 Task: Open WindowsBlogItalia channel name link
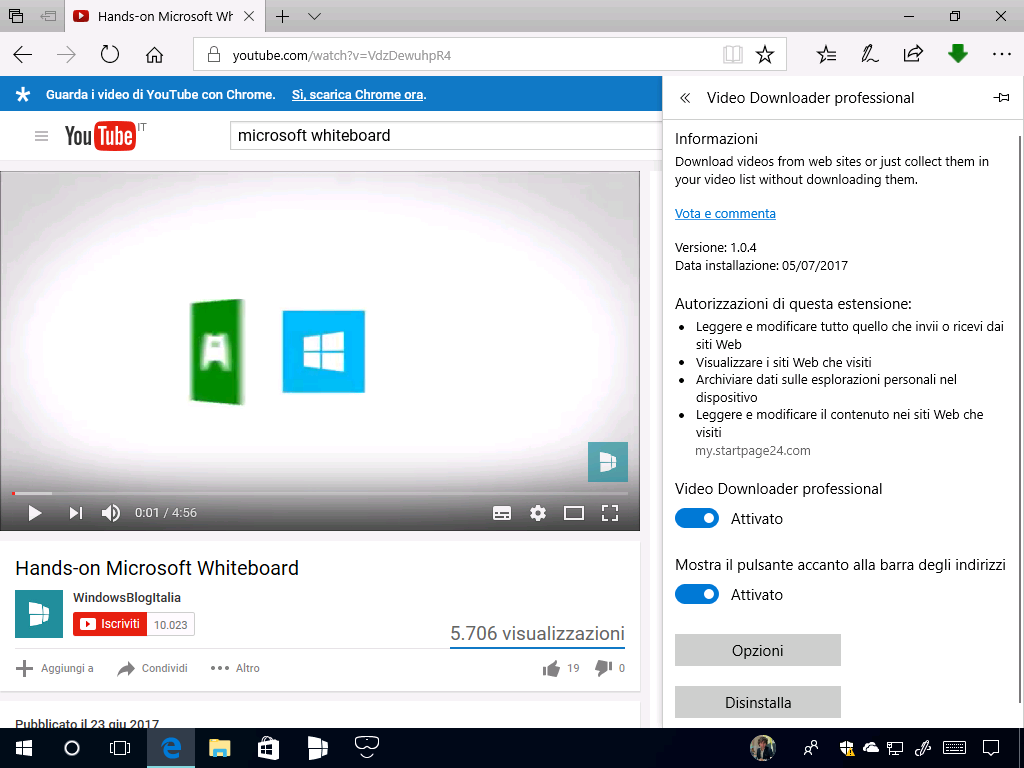[127, 598]
